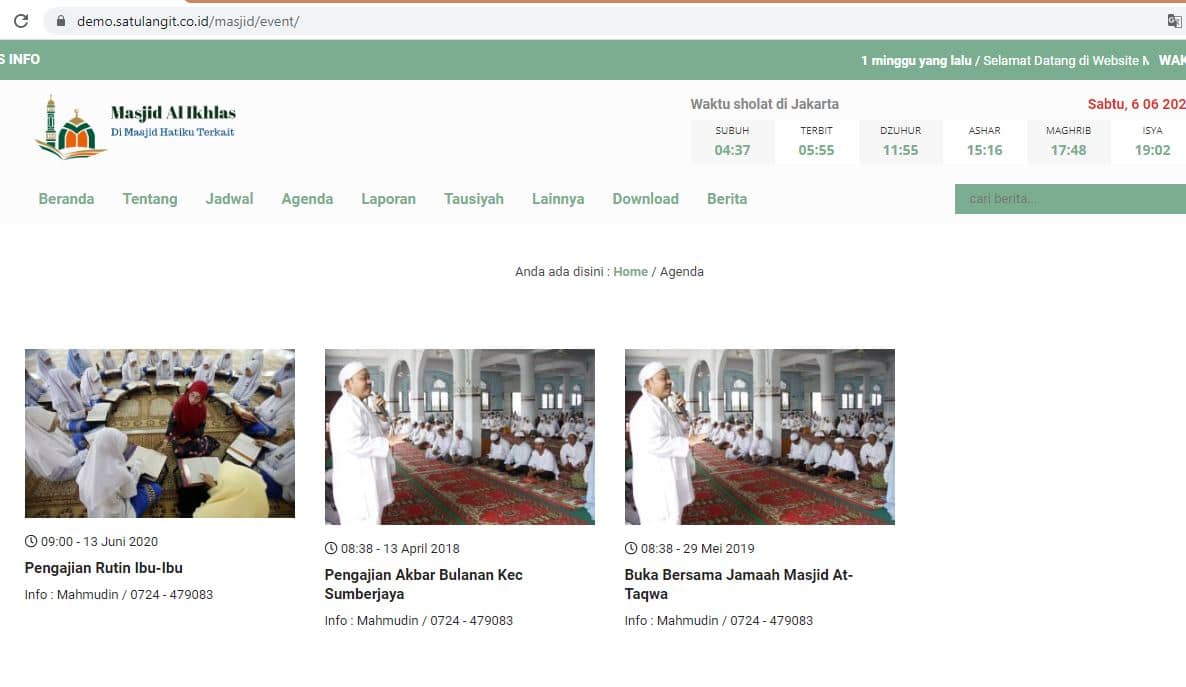The height and width of the screenshot is (687, 1186).
Task: Open Pengajian Rutin Ibu-Ibu event title
Action: [104, 567]
